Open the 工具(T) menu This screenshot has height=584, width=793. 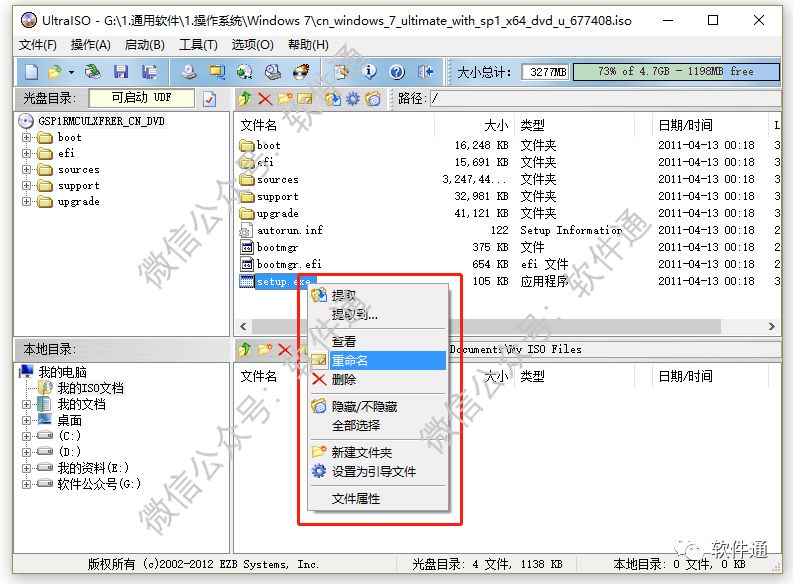click(198, 45)
